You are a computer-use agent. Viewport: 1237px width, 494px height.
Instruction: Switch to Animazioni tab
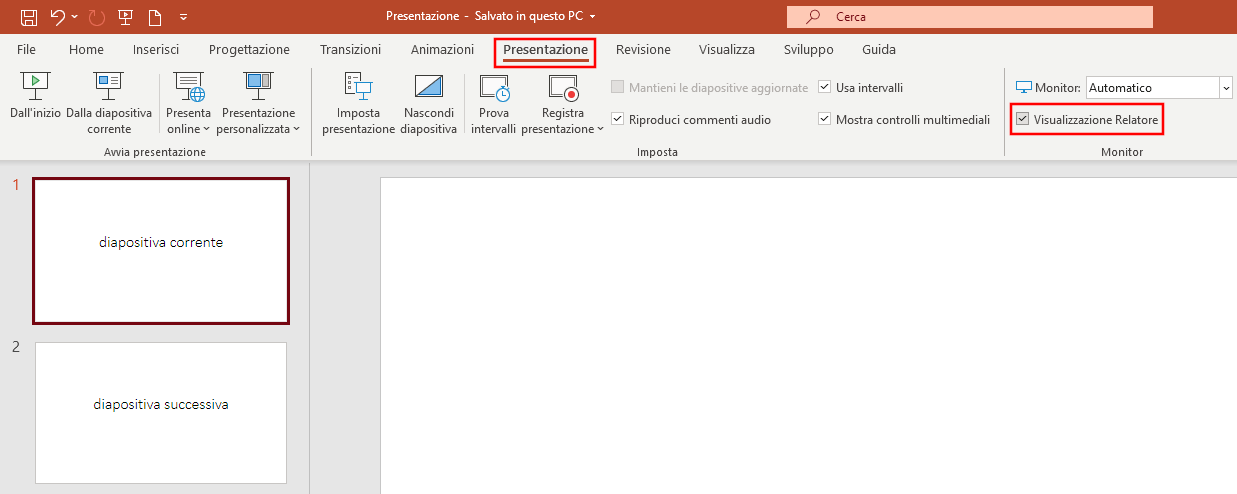click(442, 50)
